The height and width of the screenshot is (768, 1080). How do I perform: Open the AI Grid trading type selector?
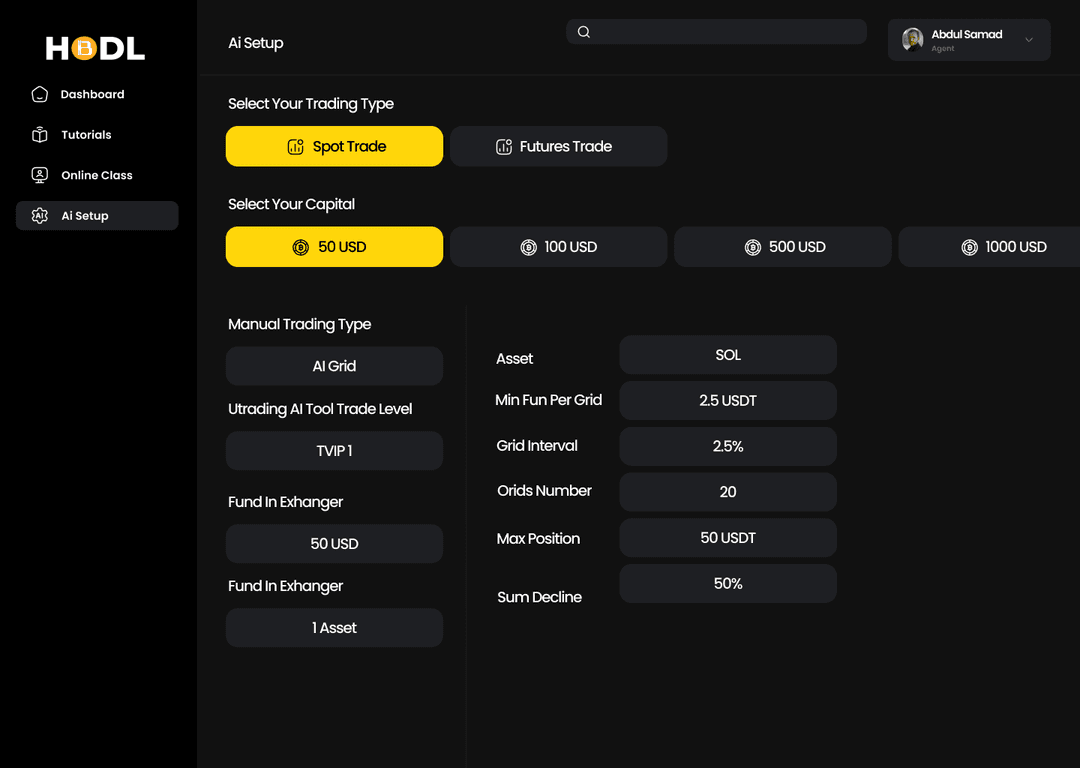334,366
